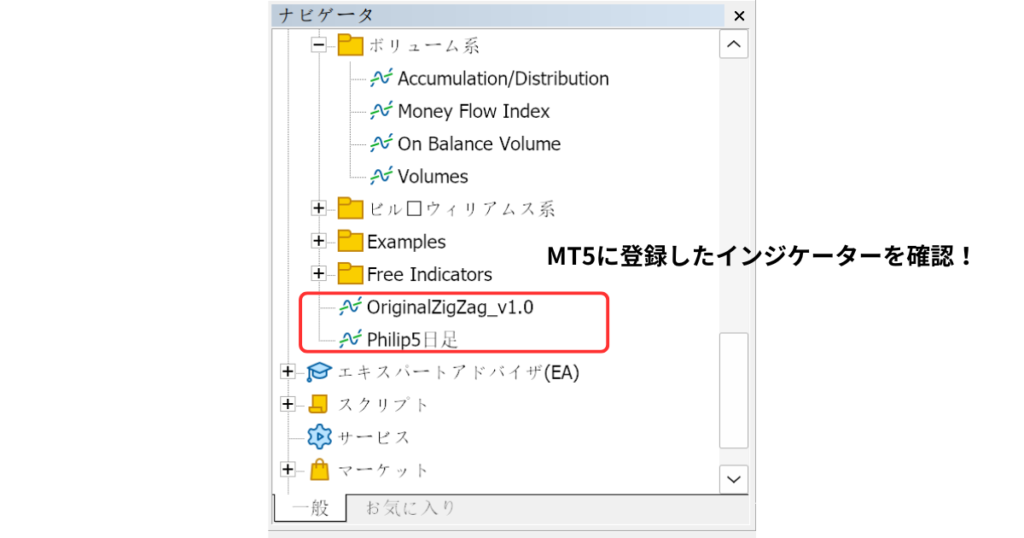Image resolution: width=1024 pixels, height=538 pixels.
Task: Click the Expert Advisor graduation cap icon
Action: click(319, 372)
